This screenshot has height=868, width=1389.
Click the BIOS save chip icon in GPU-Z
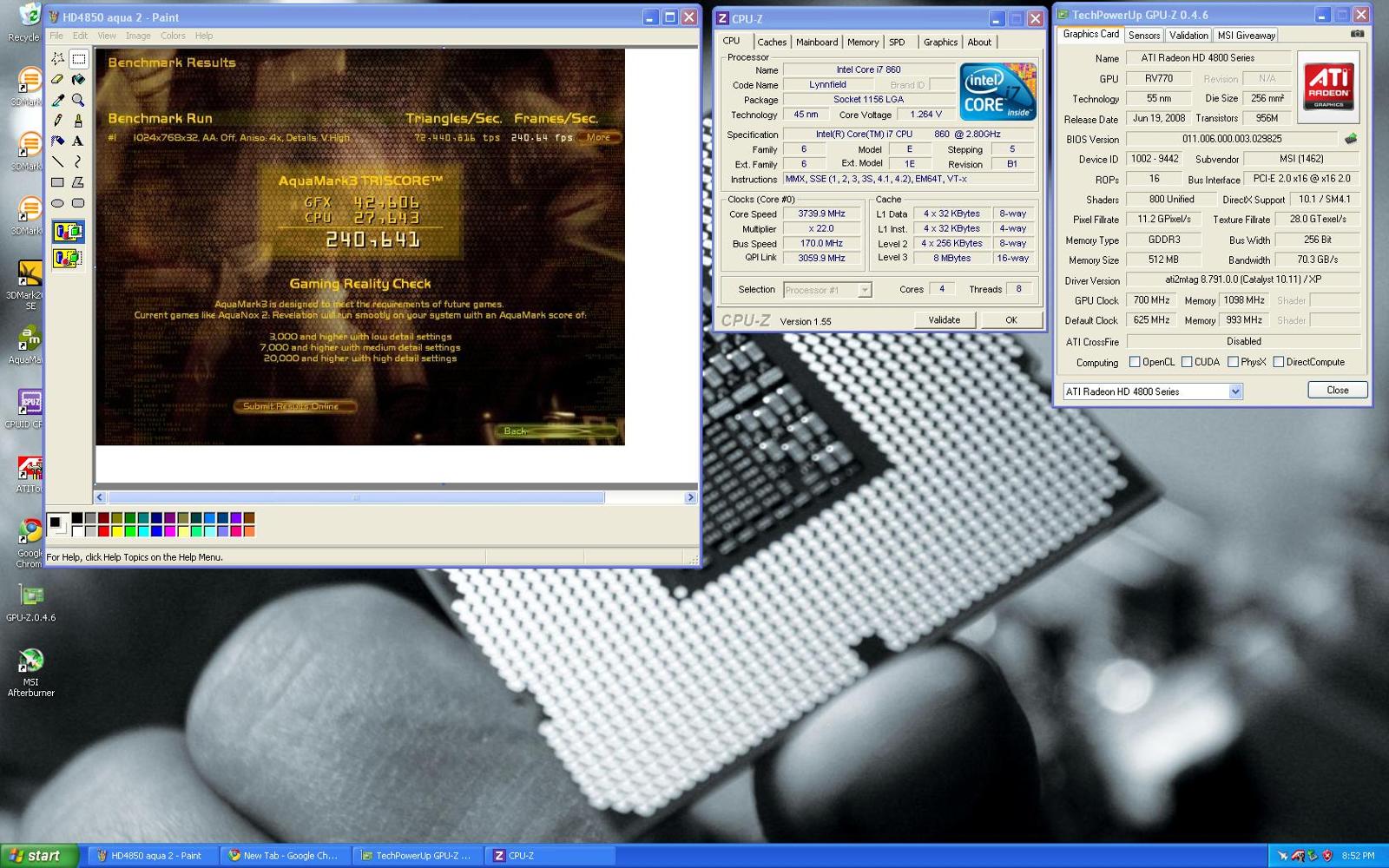(x=1351, y=138)
